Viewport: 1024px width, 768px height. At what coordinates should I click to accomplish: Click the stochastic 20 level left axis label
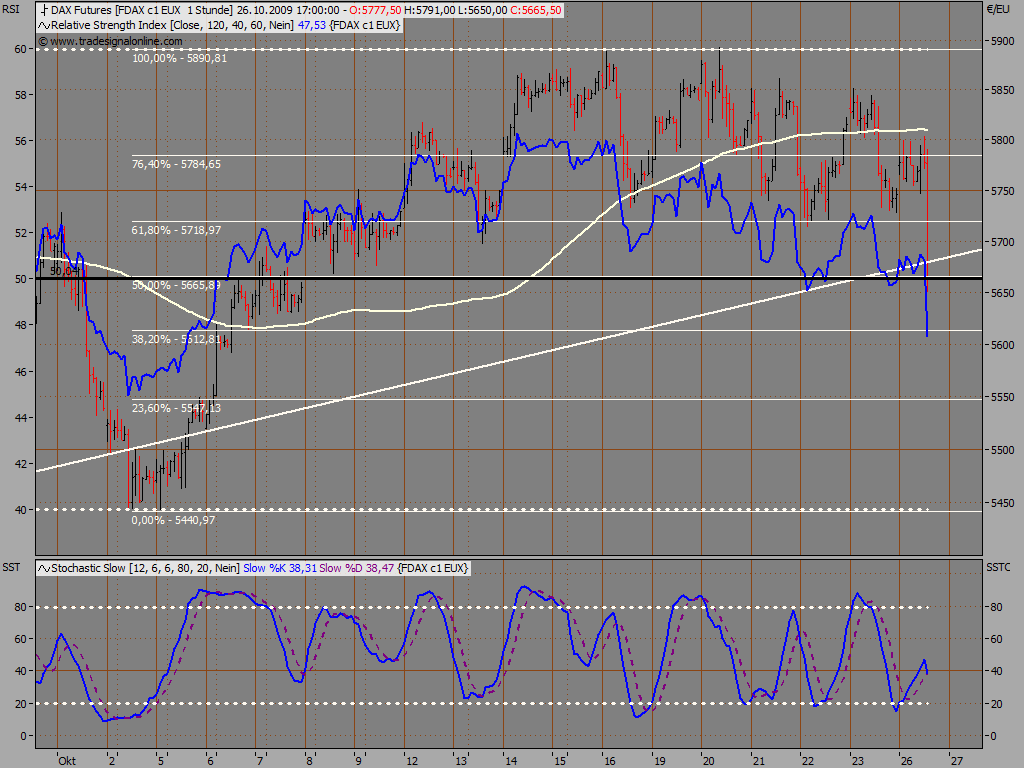click(x=20, y=704)
